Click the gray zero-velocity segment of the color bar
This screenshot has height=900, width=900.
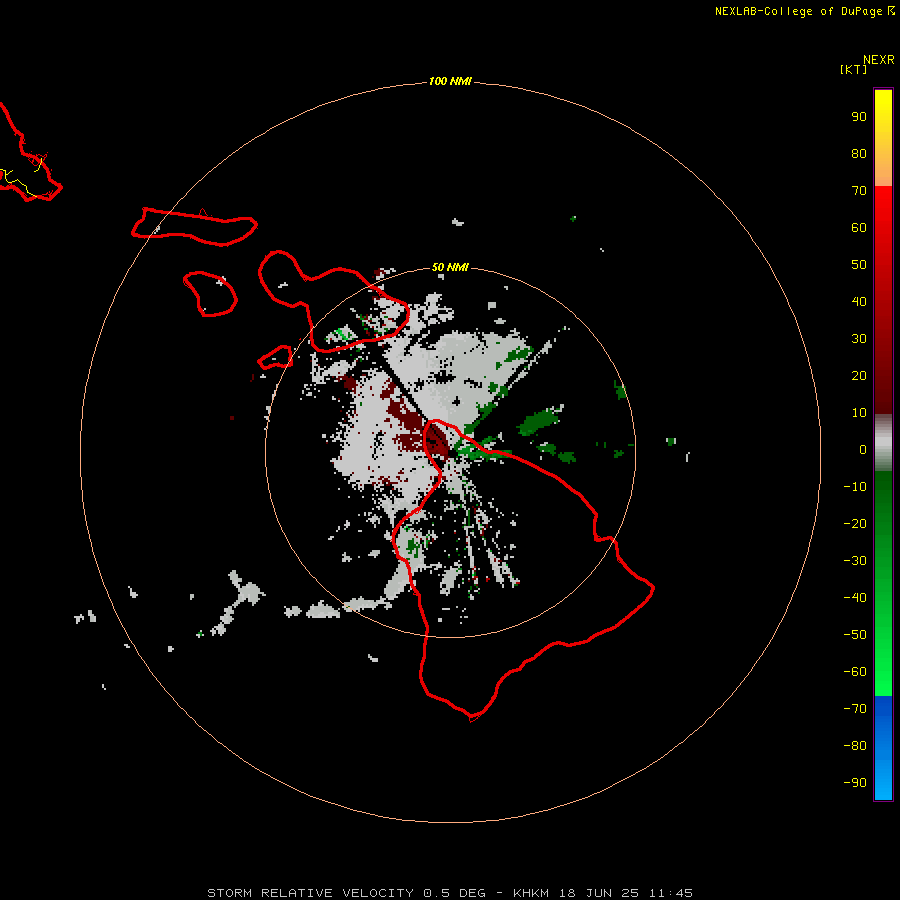tap(883, 443)
